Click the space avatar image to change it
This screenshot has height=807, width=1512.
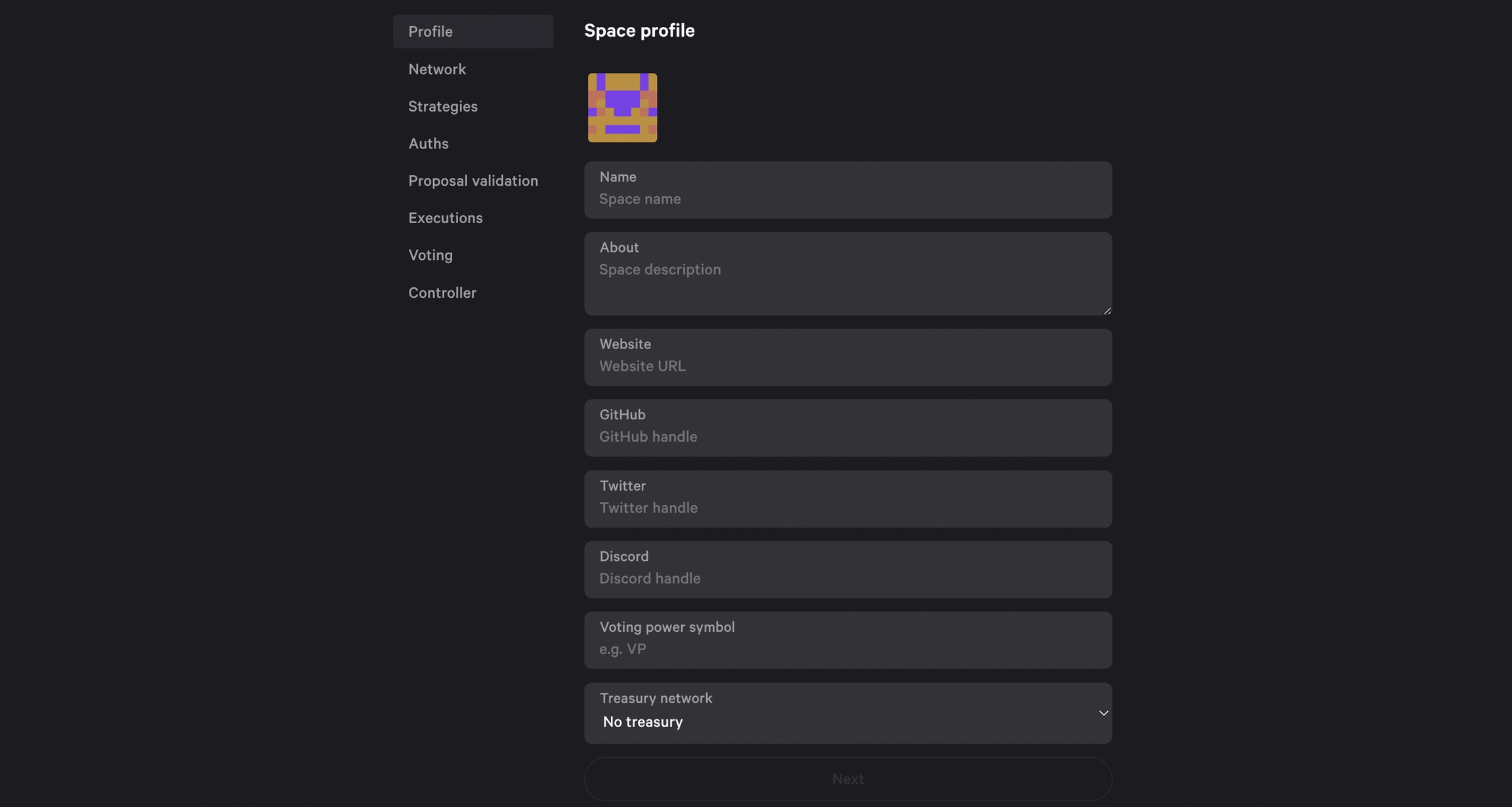621,107
